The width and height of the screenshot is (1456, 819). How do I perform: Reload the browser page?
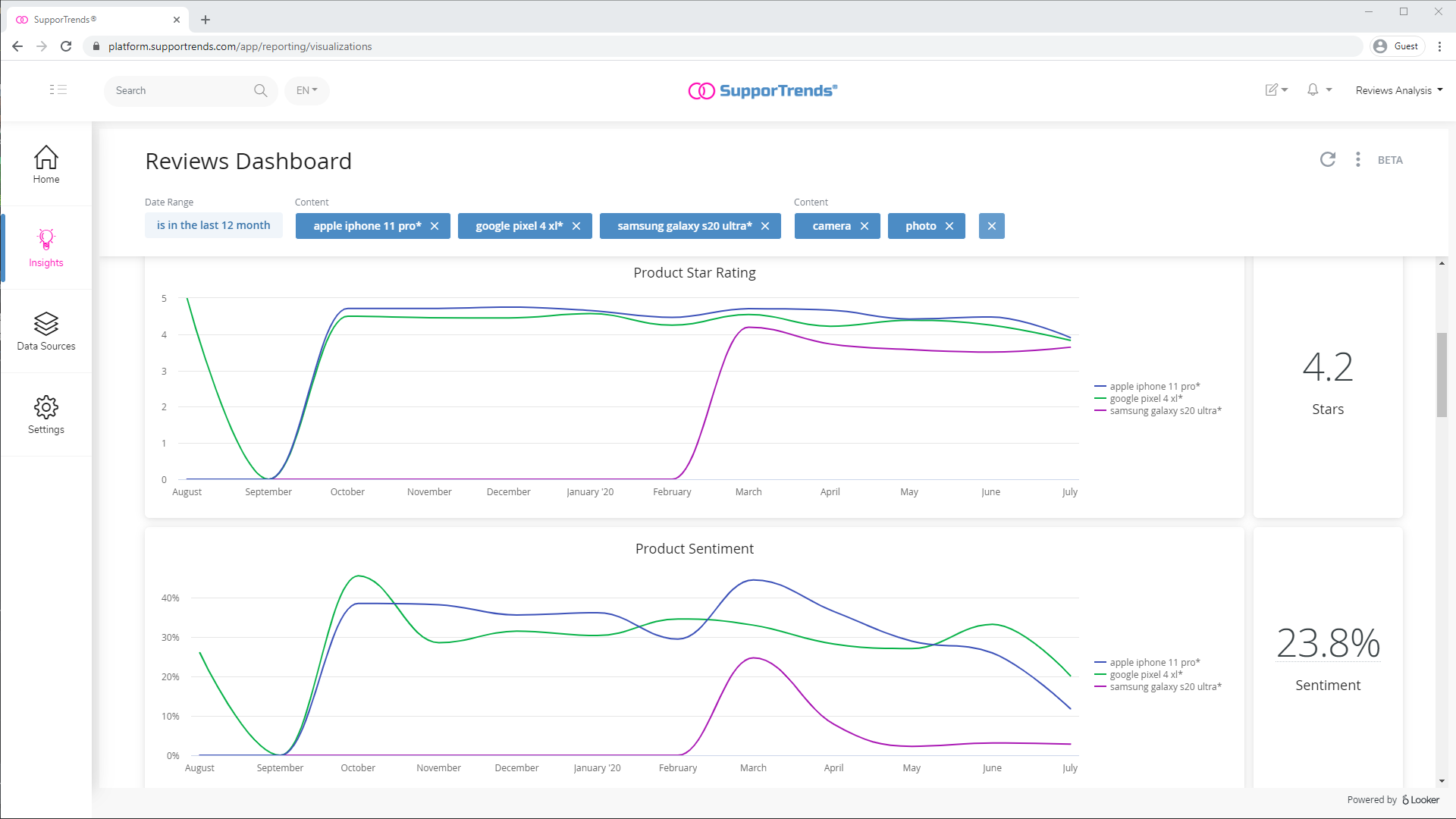pyautogui.click(x=66, y=46)
